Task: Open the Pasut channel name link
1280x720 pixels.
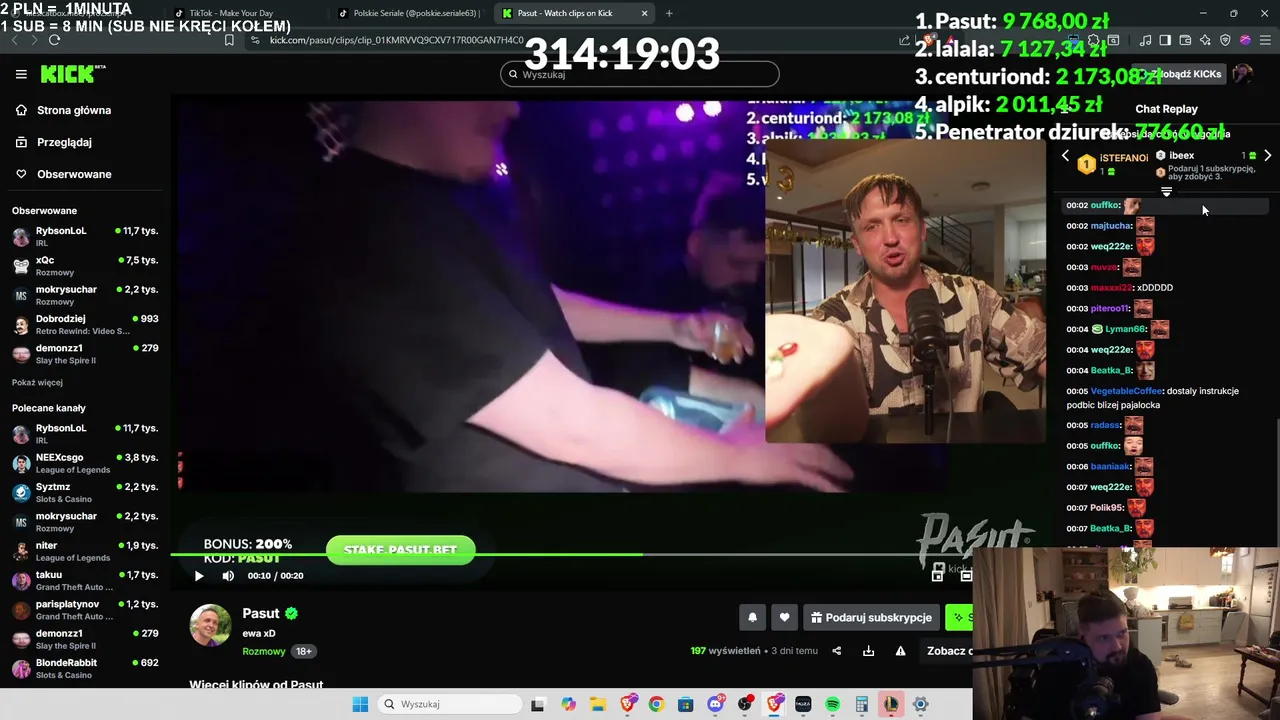Action: tap(260, 613)
